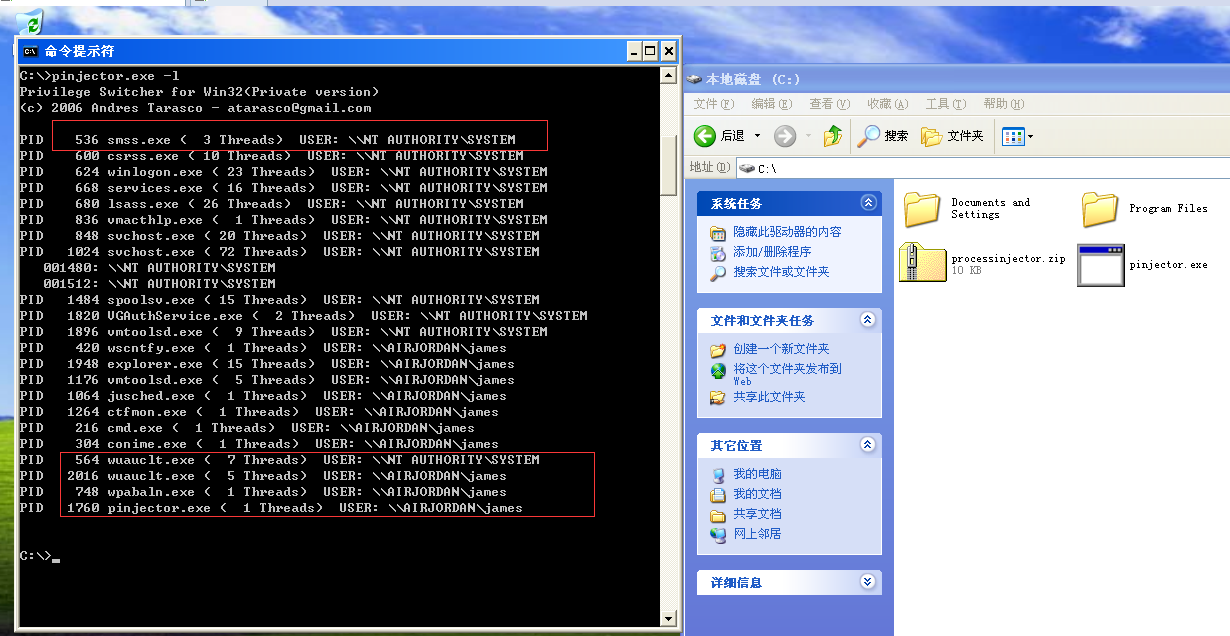Open the 工具(T) menu
1230x636 pixels.
(945, 104)
